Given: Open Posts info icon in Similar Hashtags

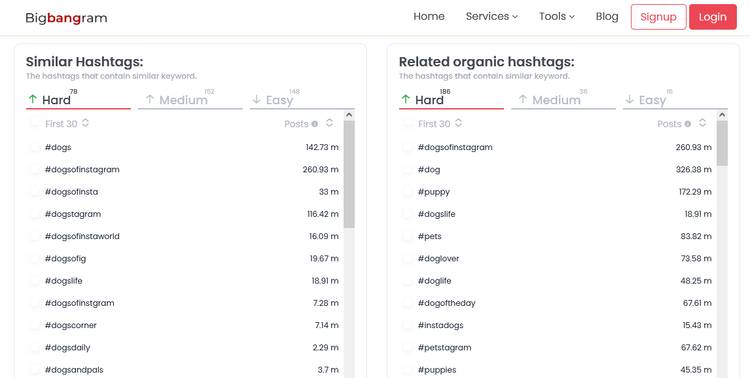Looking at the screenshot, I should pyautogui.click(x=314, y=124).
